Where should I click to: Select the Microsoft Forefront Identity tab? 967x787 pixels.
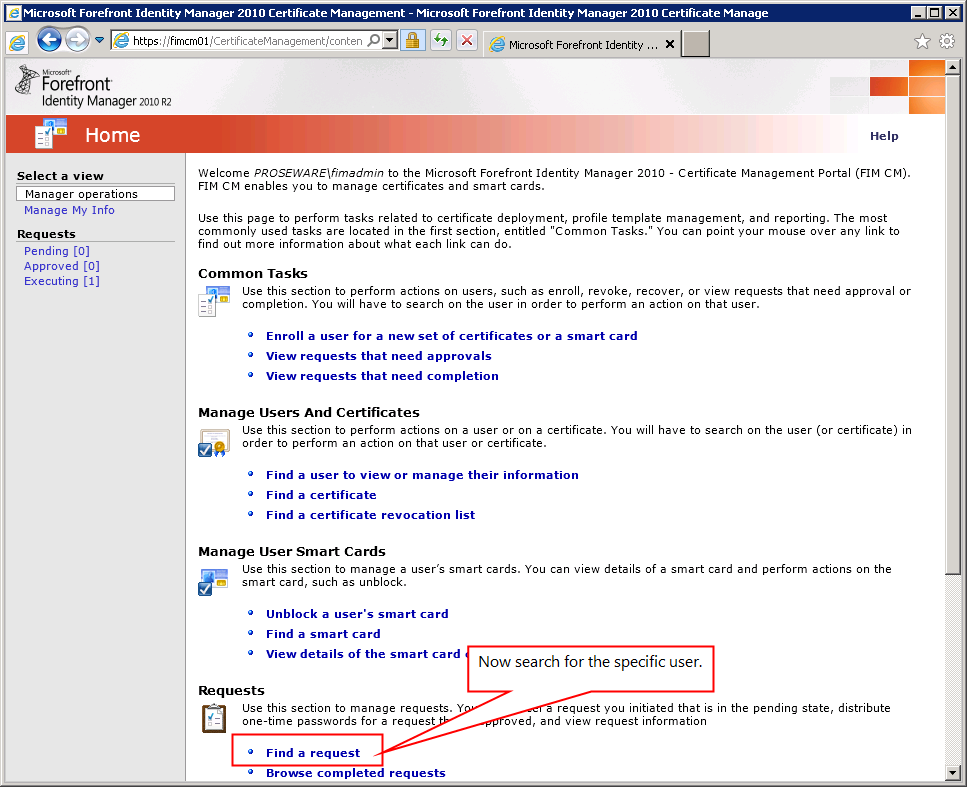(x=574, y=44)
